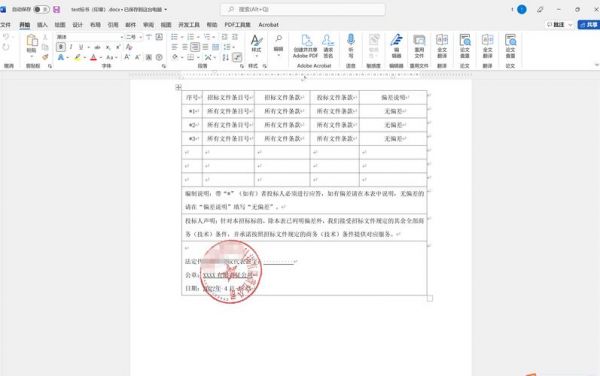
Task: Open Paragraph dialog launcher arrow
Action: [242, 66]
